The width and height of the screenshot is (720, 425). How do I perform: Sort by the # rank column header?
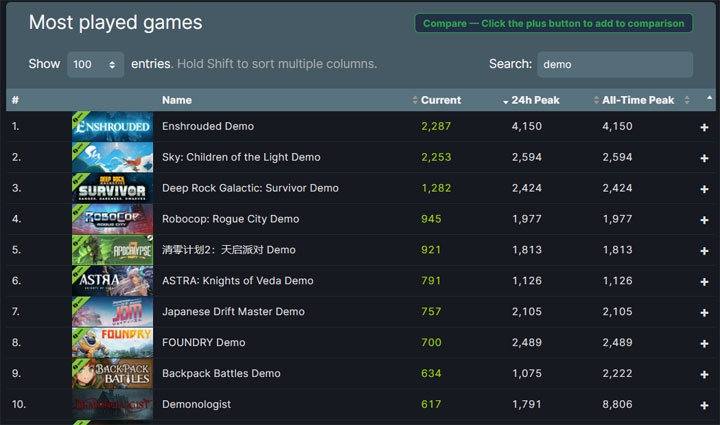point(15,100)
